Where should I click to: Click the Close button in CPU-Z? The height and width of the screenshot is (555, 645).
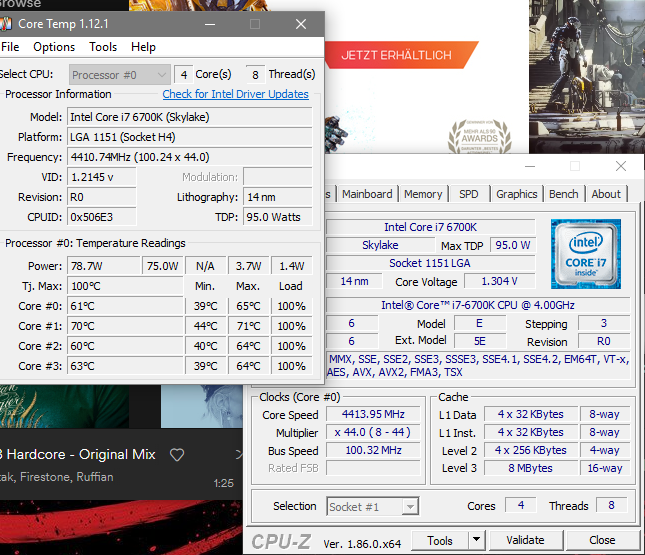pos(602,540)
